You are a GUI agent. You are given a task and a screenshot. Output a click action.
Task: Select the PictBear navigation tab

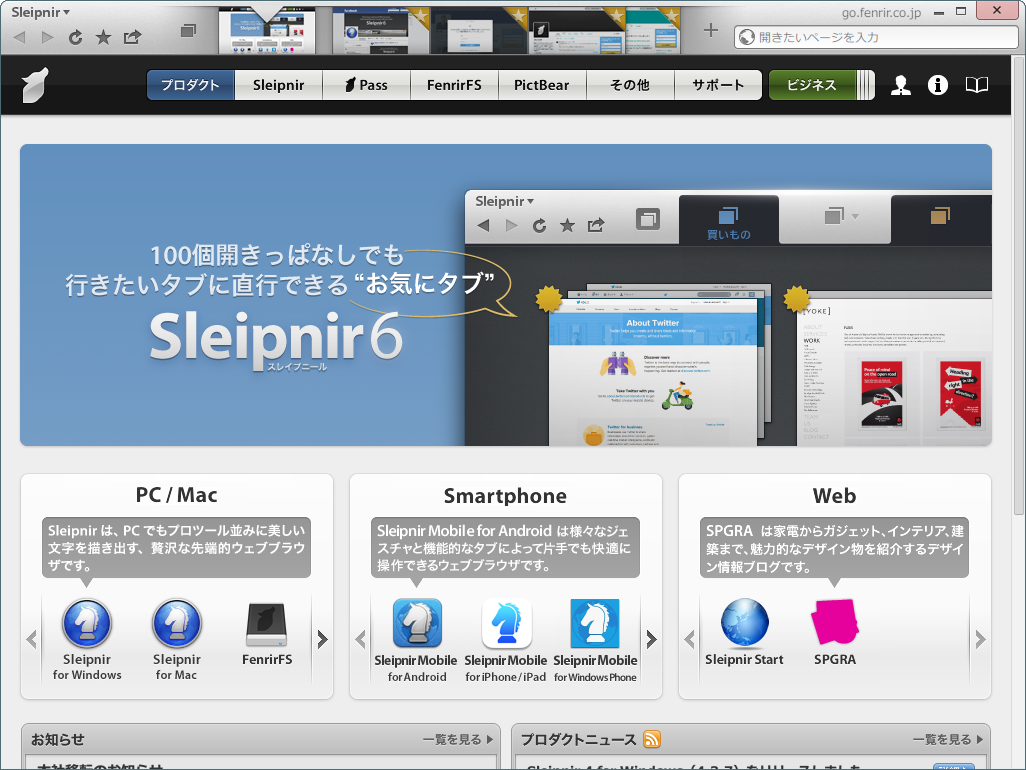(542, 85)
